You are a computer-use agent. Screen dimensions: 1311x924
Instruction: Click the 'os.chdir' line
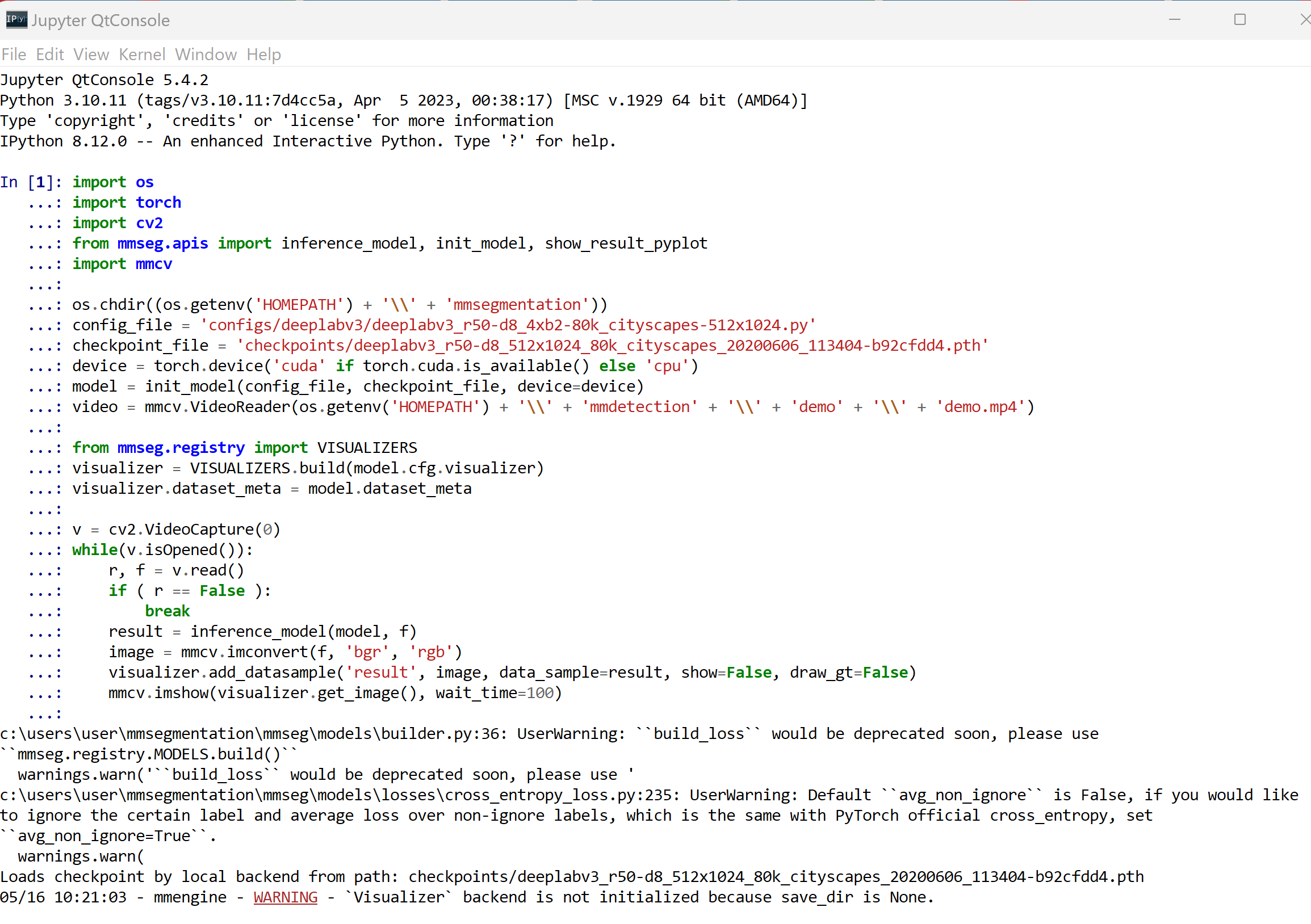pos(340,305)
